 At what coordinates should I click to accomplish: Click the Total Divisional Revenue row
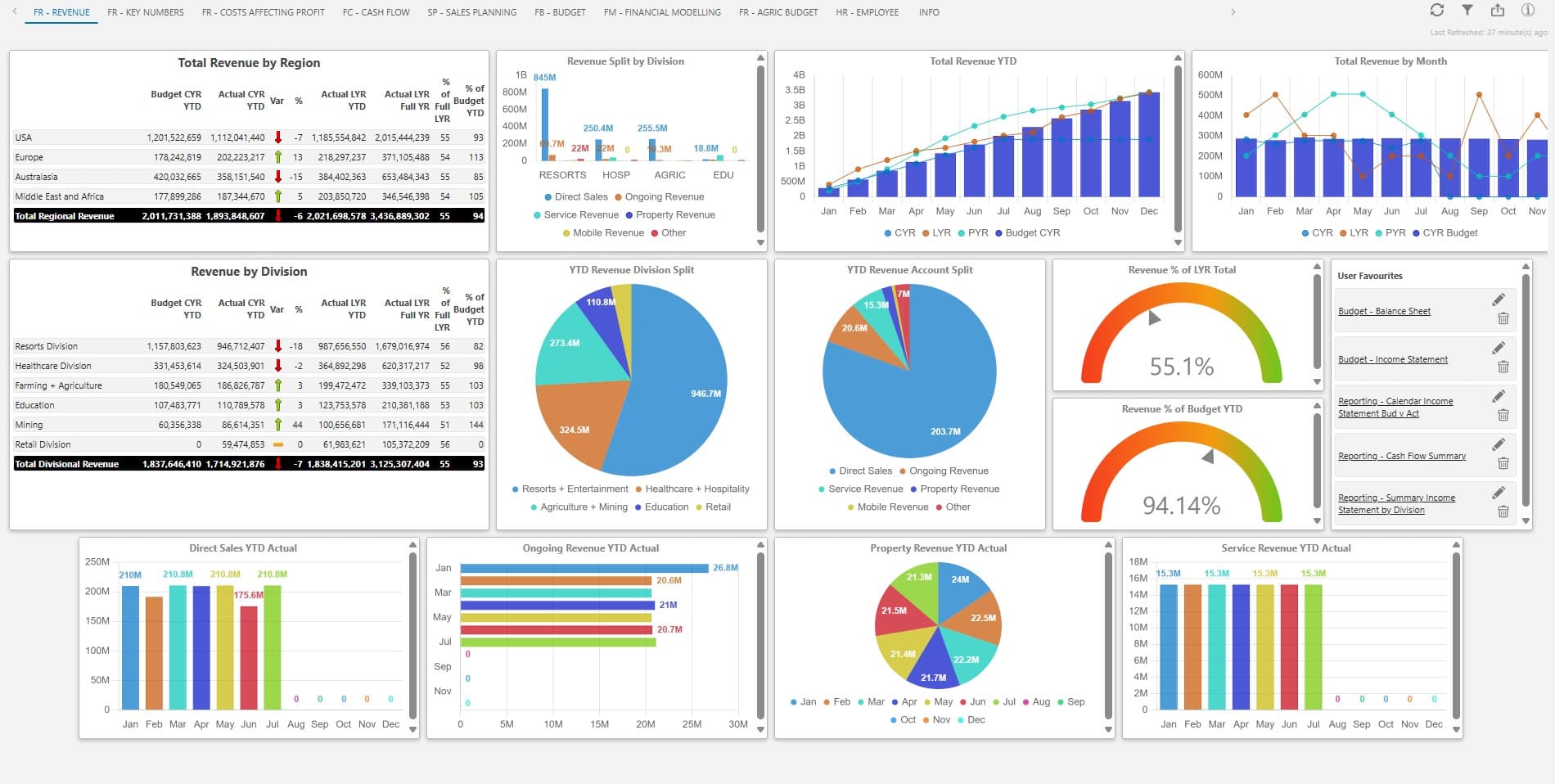(249, 464)
